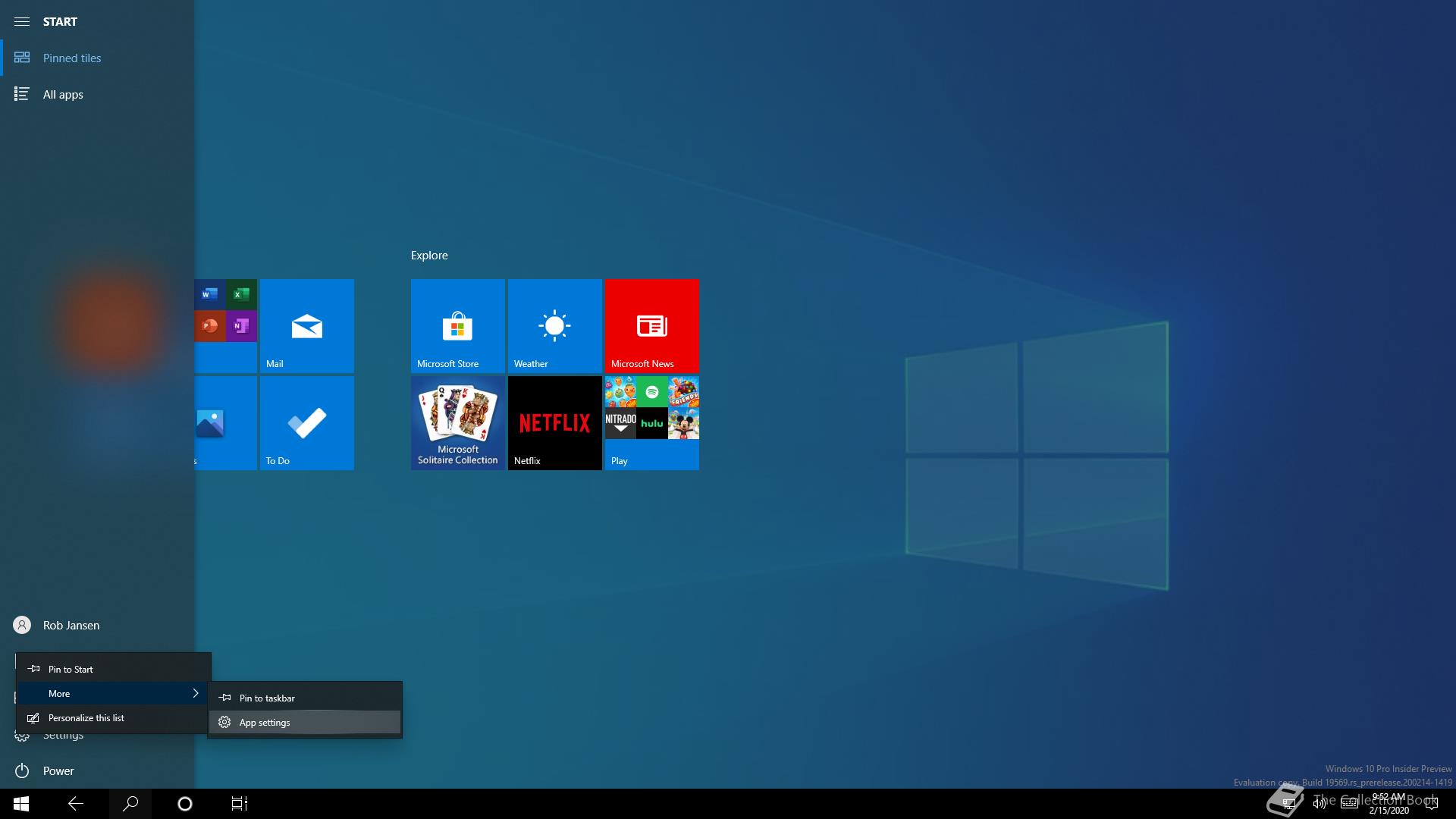
Task: Click the Play folder label
Action: pos(620,461)
